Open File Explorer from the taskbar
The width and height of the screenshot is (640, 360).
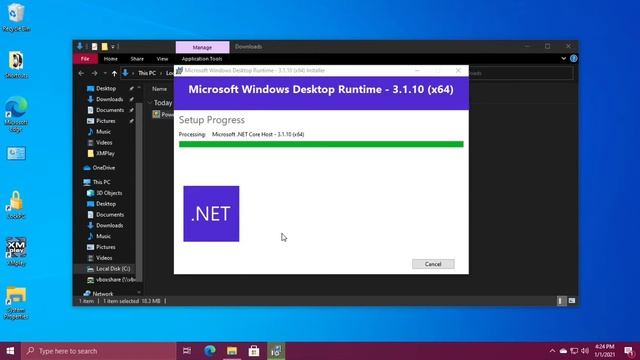(232, 351)
